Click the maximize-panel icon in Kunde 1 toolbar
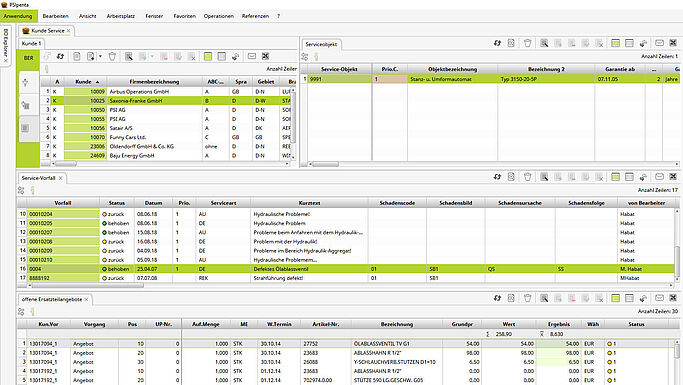This screenshot has width=683, height=385. (x=266, y=56)
